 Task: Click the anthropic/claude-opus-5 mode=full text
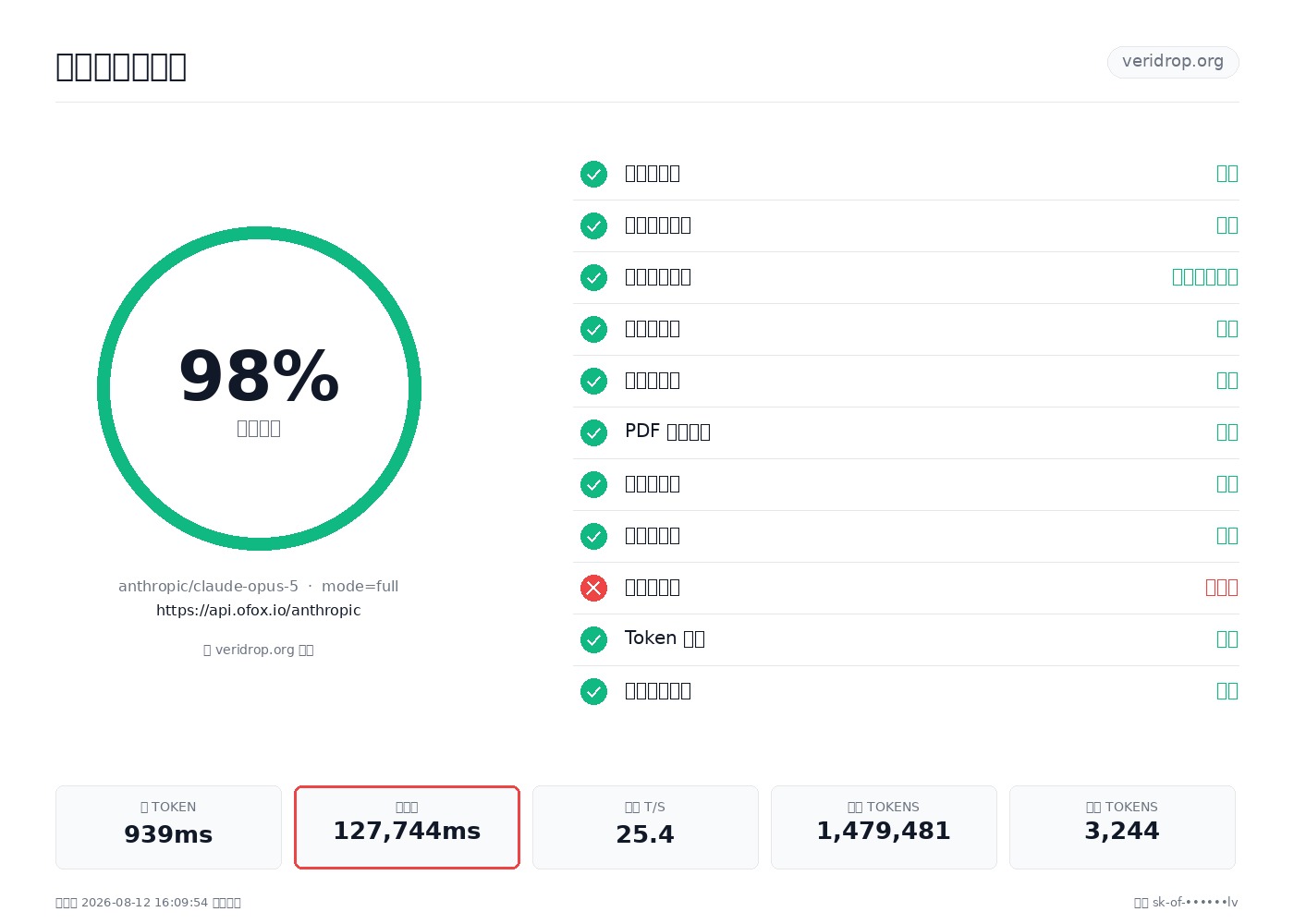tap(259, 586)
